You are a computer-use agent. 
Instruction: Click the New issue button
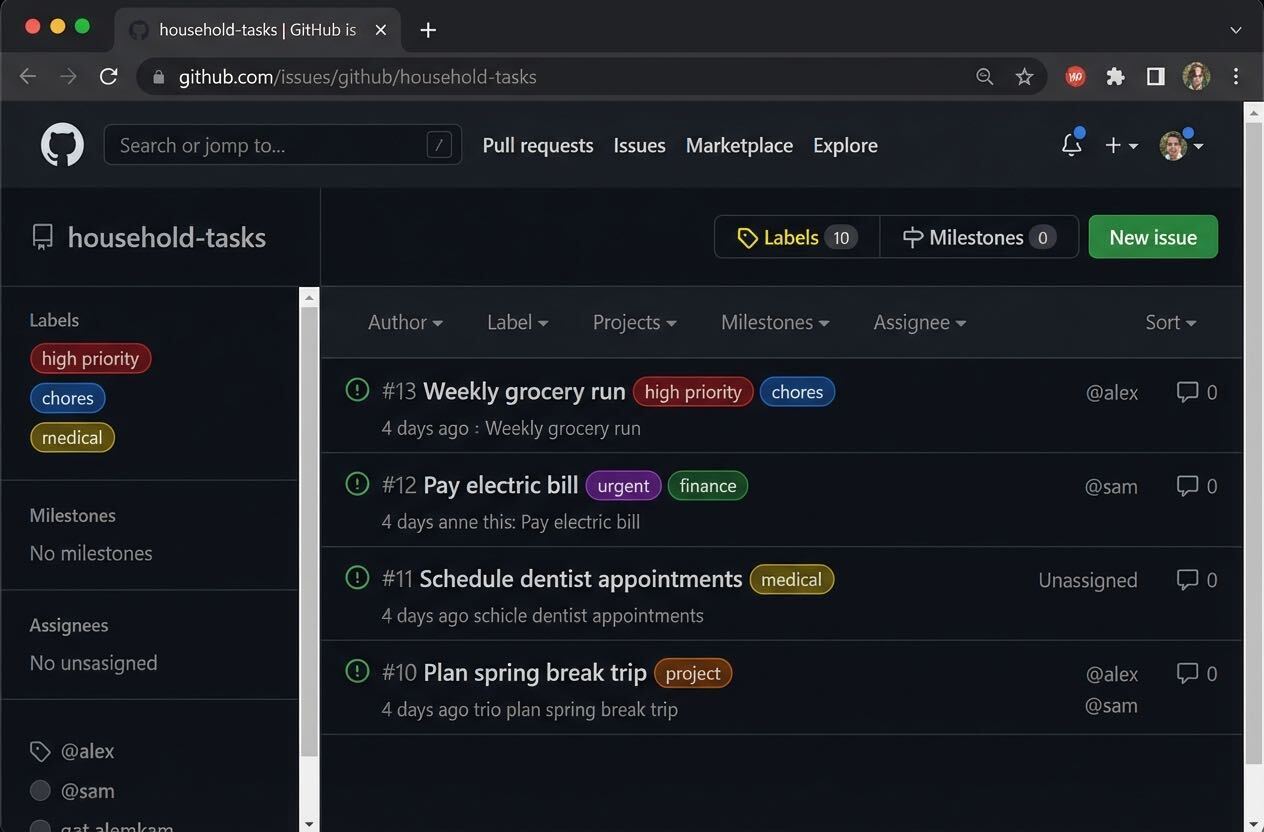1153,237
